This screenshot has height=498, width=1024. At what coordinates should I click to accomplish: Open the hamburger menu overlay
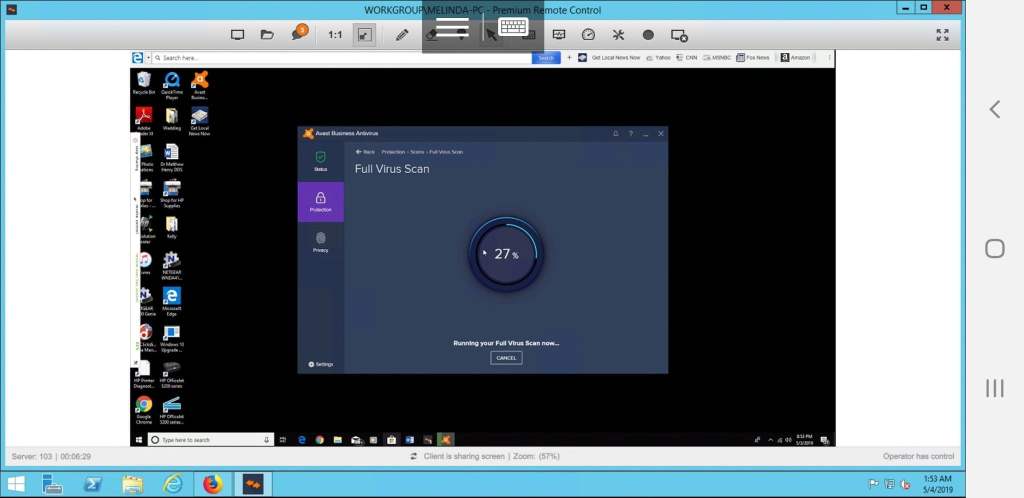[452, 28]
